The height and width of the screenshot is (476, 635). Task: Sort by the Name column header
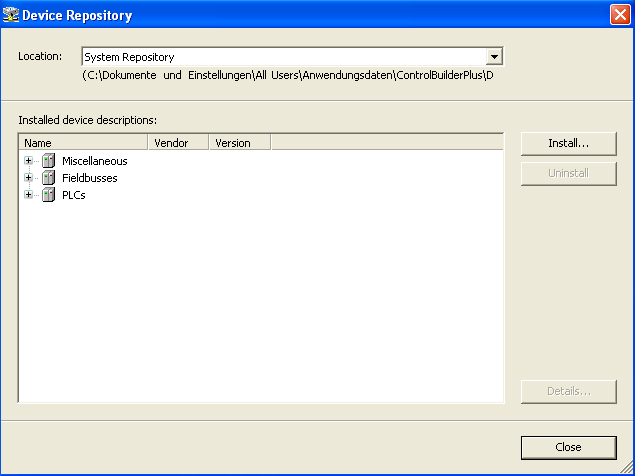pyautogui.click(x=83, y=143)
